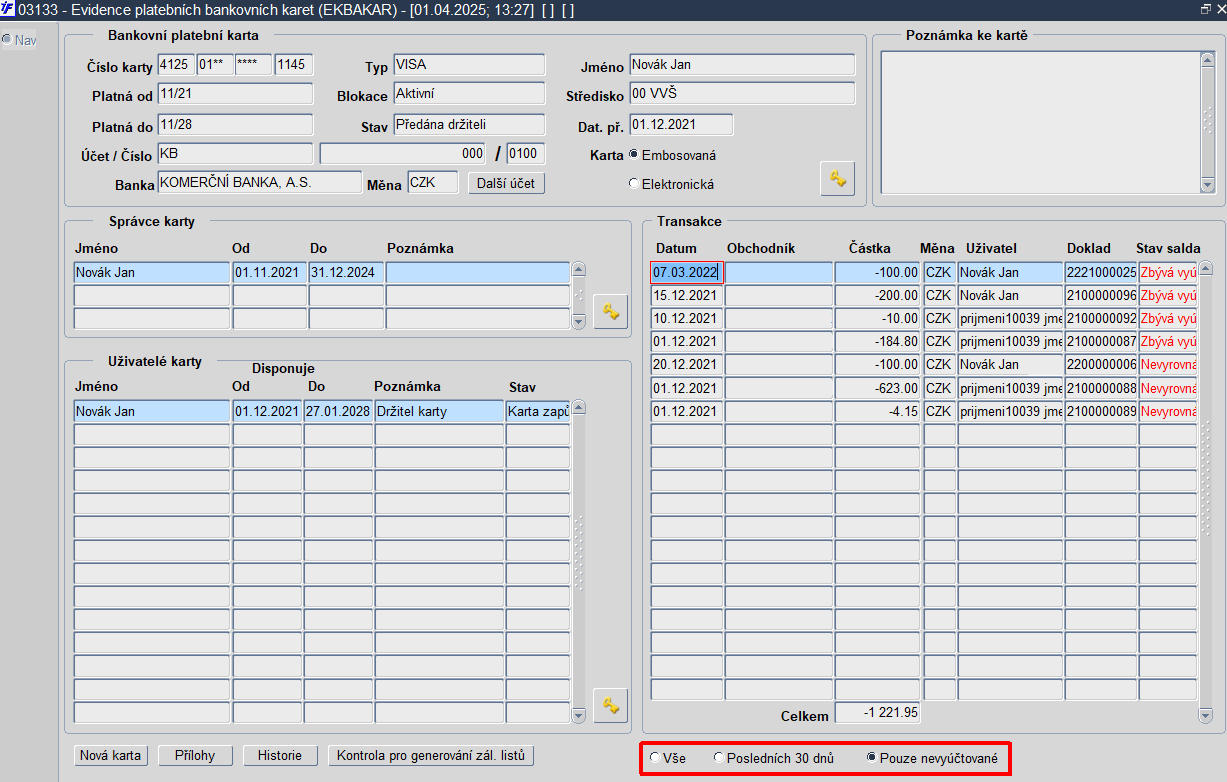Click down arrow of Poznámka ke kartě scrollbar
This screenshot has height=782, width=1227.
click(1206, 185)
